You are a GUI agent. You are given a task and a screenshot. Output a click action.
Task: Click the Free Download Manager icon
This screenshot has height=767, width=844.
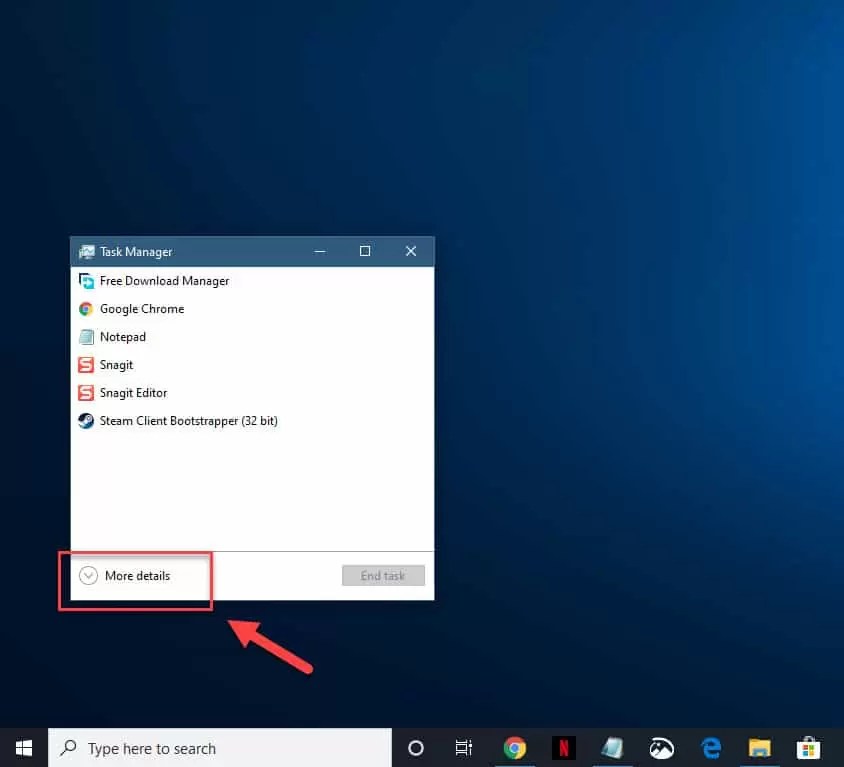point(86,281)
